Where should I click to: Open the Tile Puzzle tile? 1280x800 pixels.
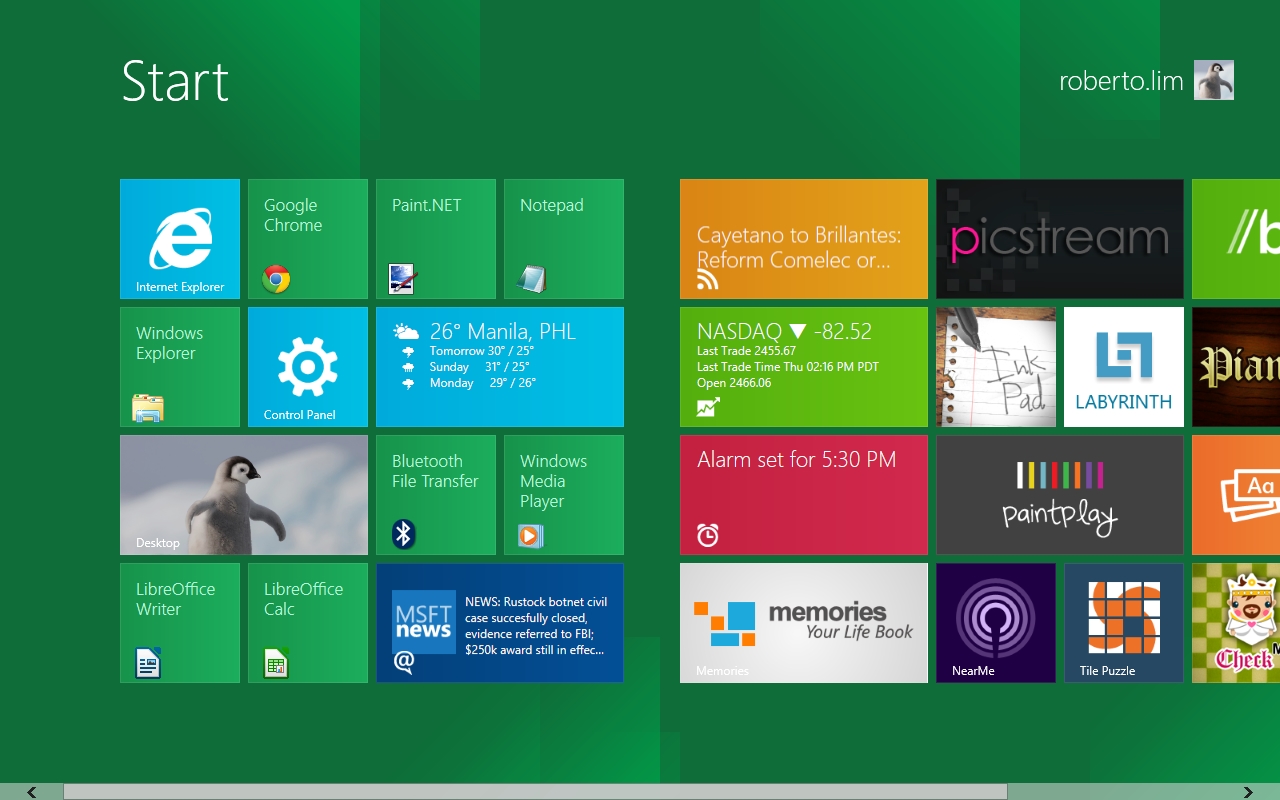[x=1124, y=623]
